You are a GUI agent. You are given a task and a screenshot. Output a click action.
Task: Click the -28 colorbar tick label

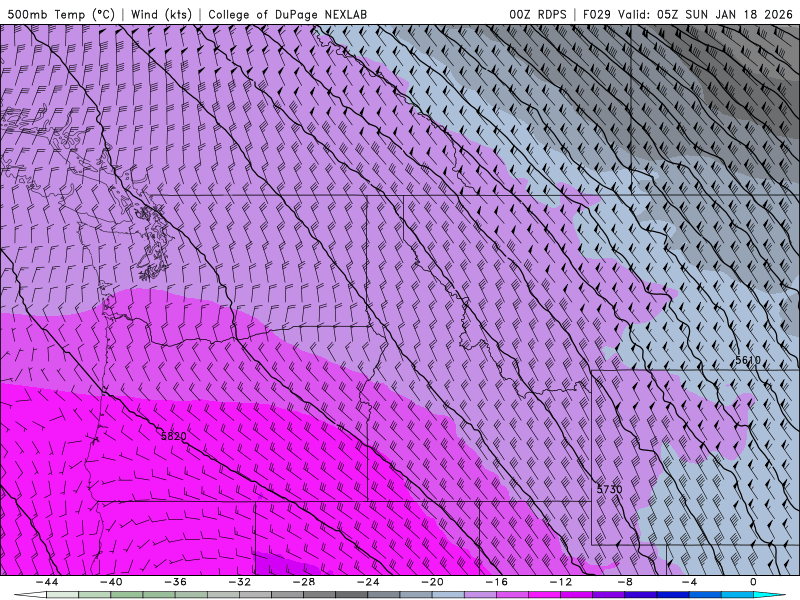304,582
